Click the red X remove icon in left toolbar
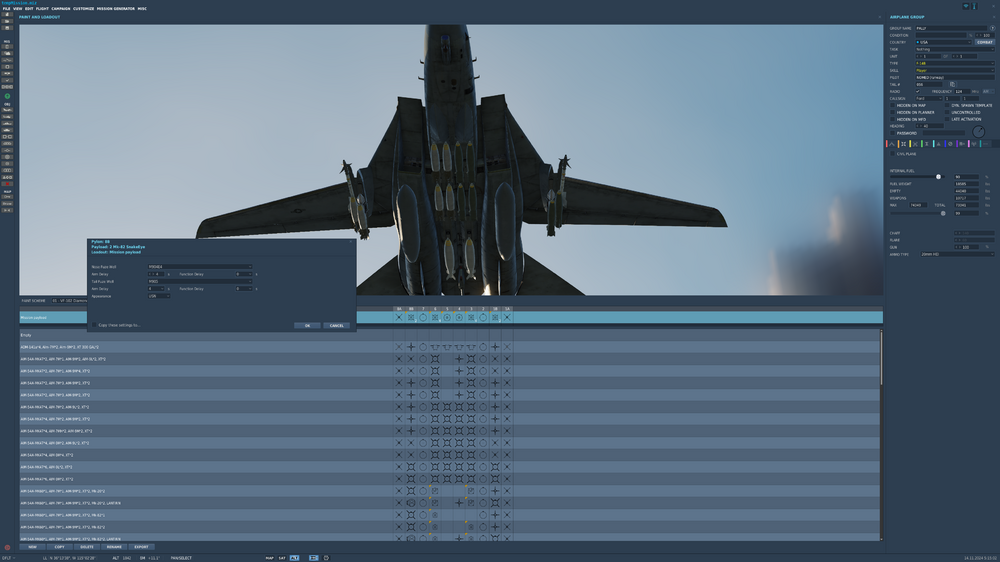Screen dimensions: 1000x562 pyautogui.click(x=7, y=184)
